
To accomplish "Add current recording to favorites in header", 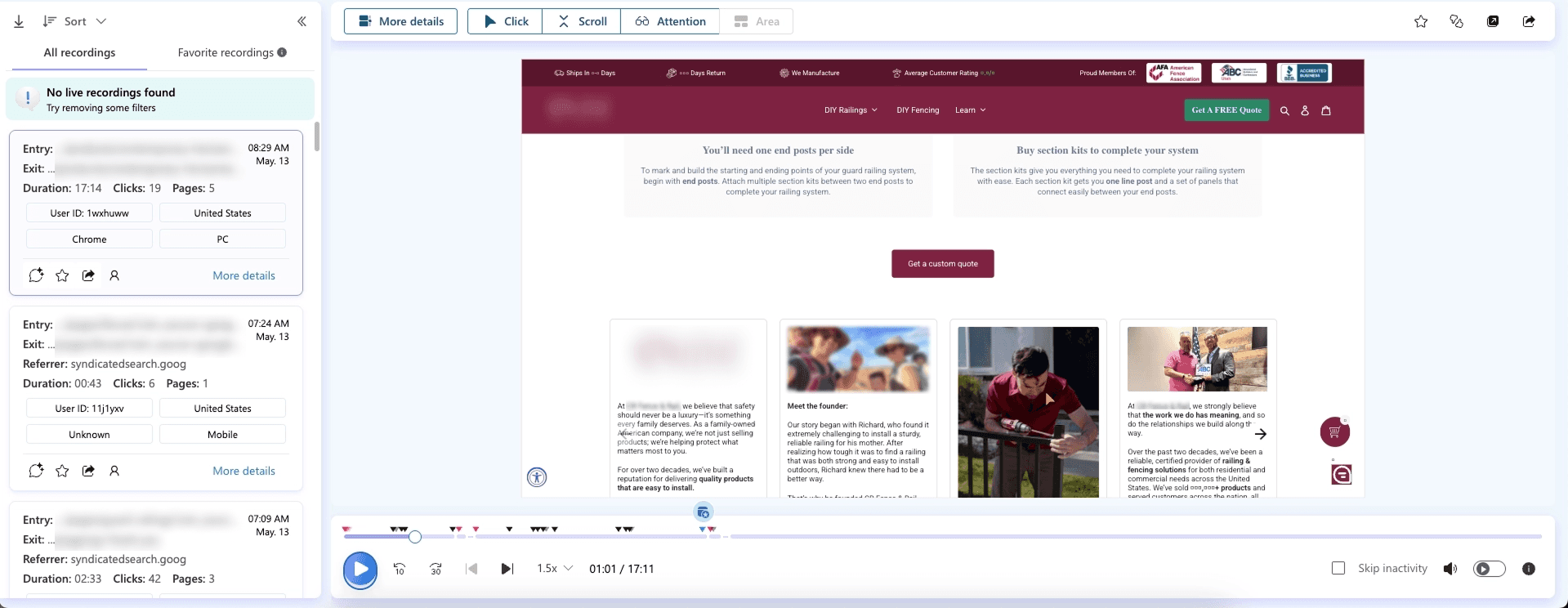I will click(1421, 21).
